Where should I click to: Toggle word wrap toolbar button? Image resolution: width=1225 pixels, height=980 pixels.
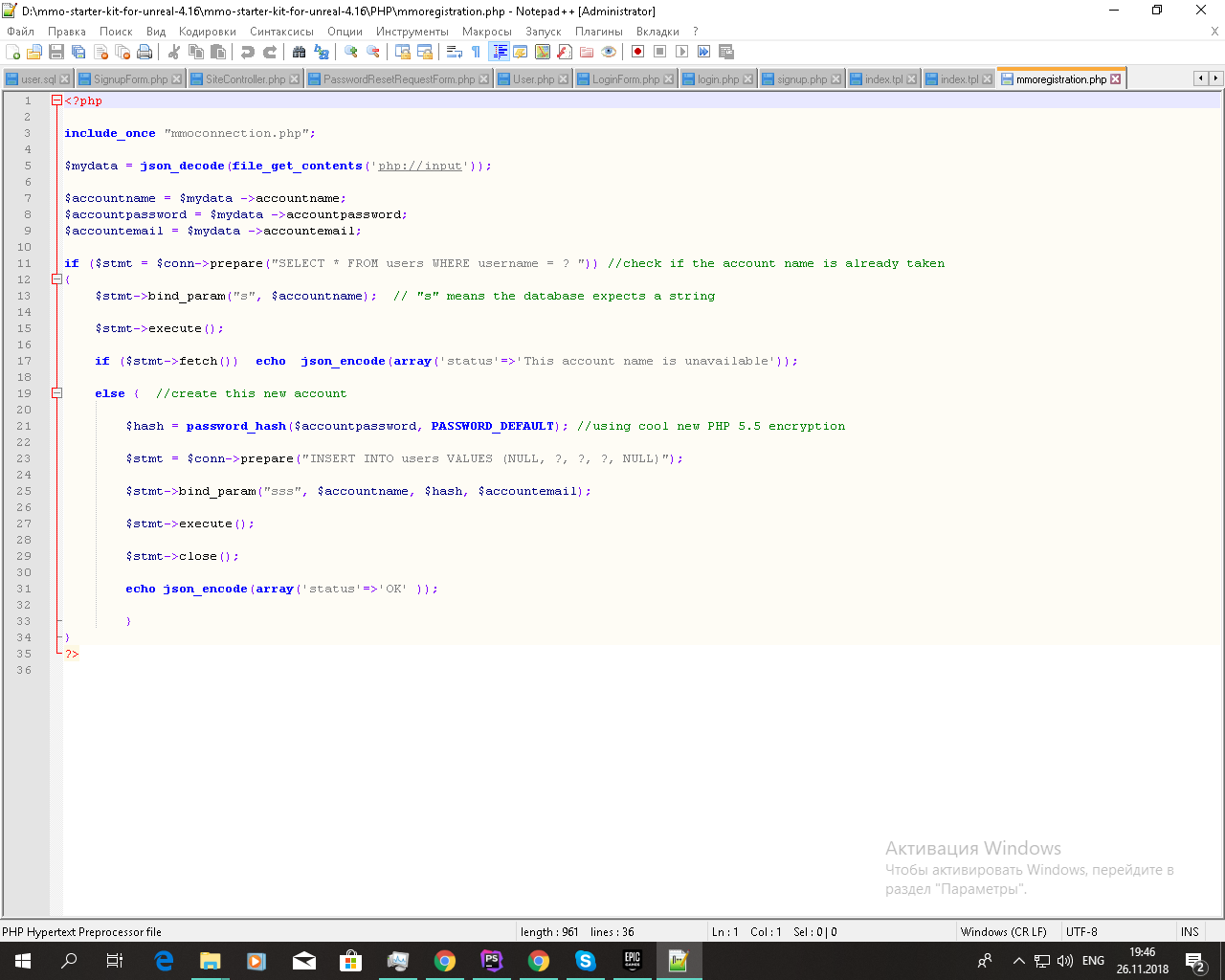pyautogui.click(x=455, y=52)
